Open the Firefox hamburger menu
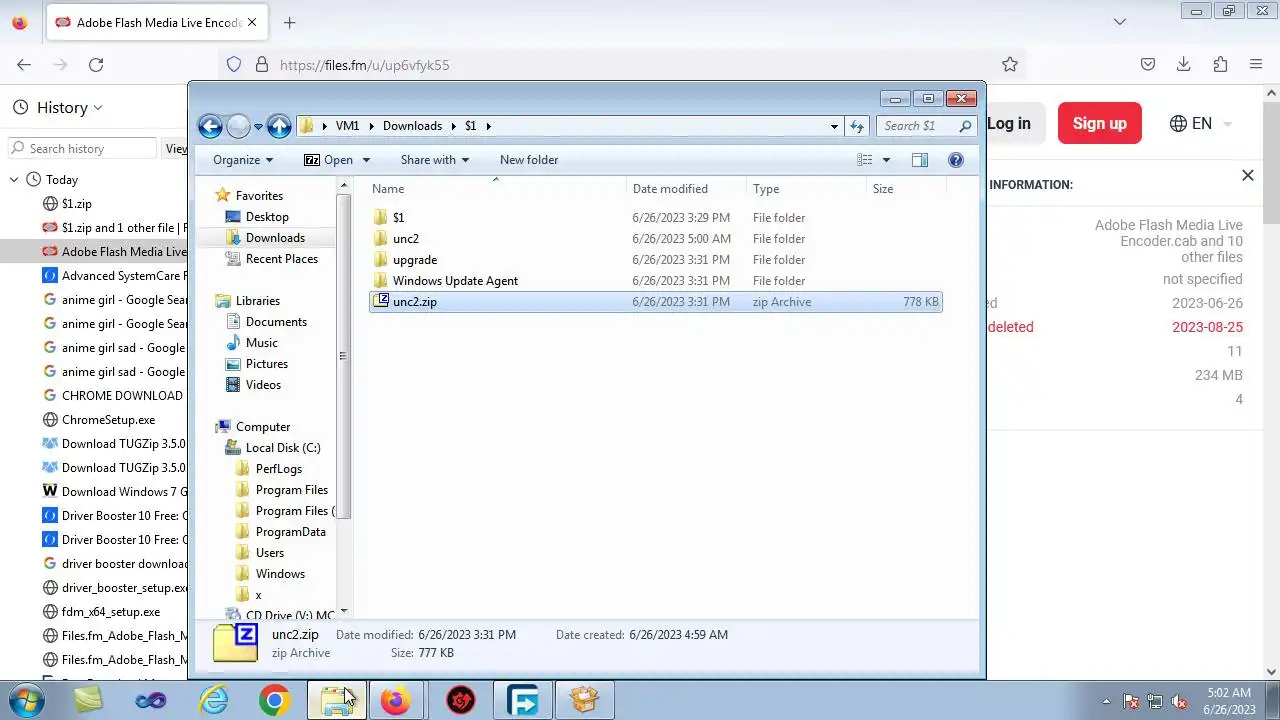Viewport: 1280px width, 720px height. click(x=1256, y=65)
